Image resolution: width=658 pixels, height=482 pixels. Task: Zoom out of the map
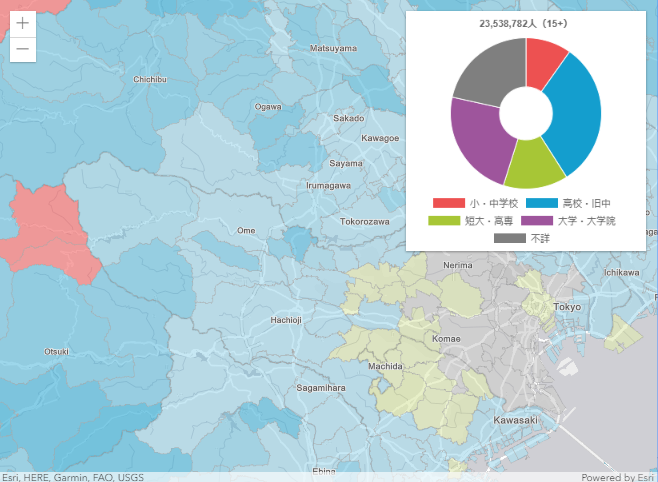(x=23, y=49)
